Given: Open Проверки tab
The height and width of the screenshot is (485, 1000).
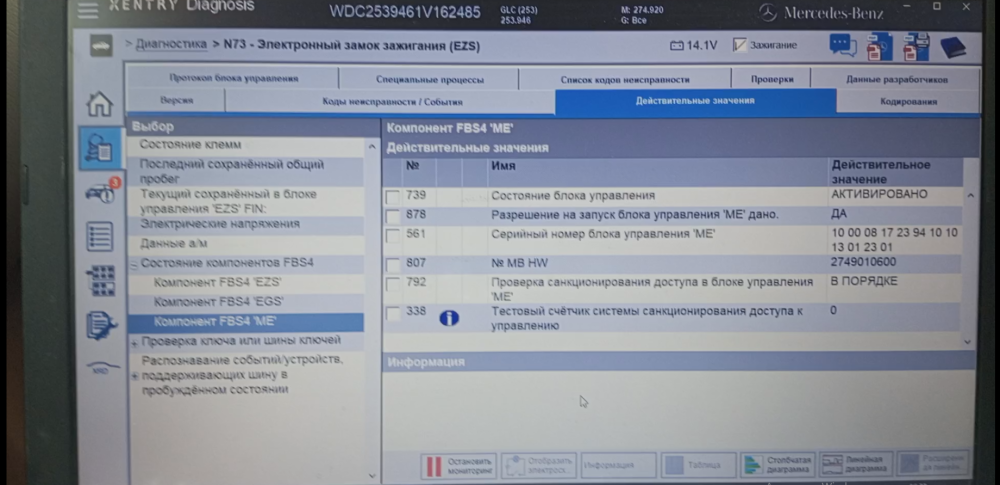Looking at the screenshot, I should tap(771, 79).
